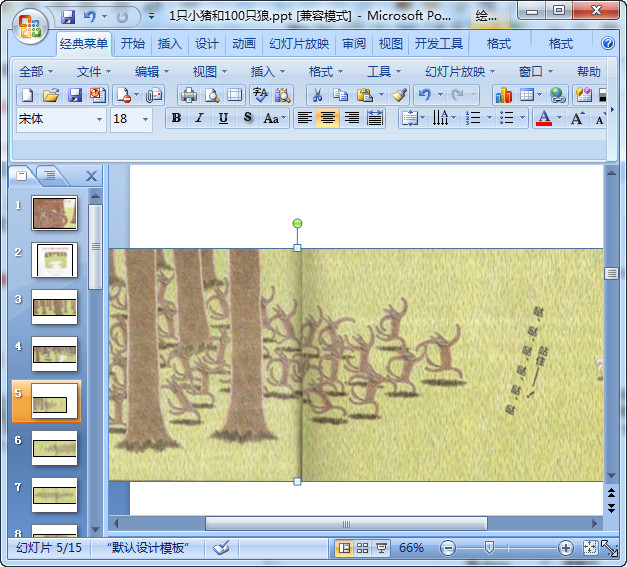Click the spell check status icon

pos(221,547)
